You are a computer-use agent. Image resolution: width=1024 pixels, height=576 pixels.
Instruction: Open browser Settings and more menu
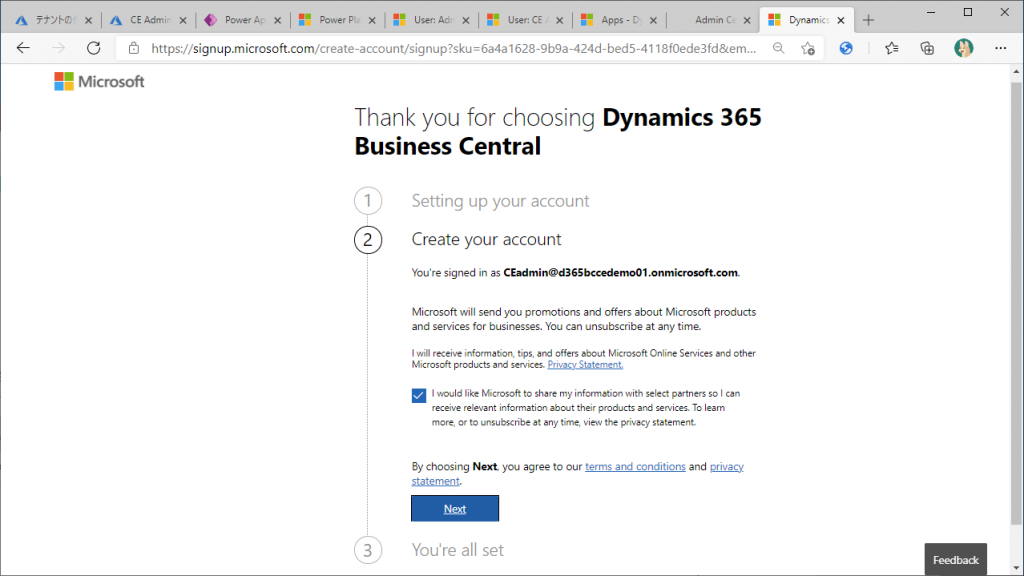(x=1000, y=48)
